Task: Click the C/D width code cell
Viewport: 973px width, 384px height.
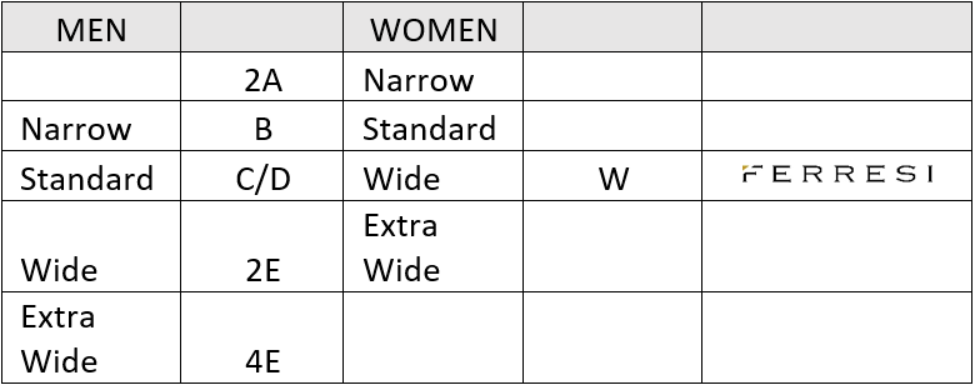Action: coord(262,176)
